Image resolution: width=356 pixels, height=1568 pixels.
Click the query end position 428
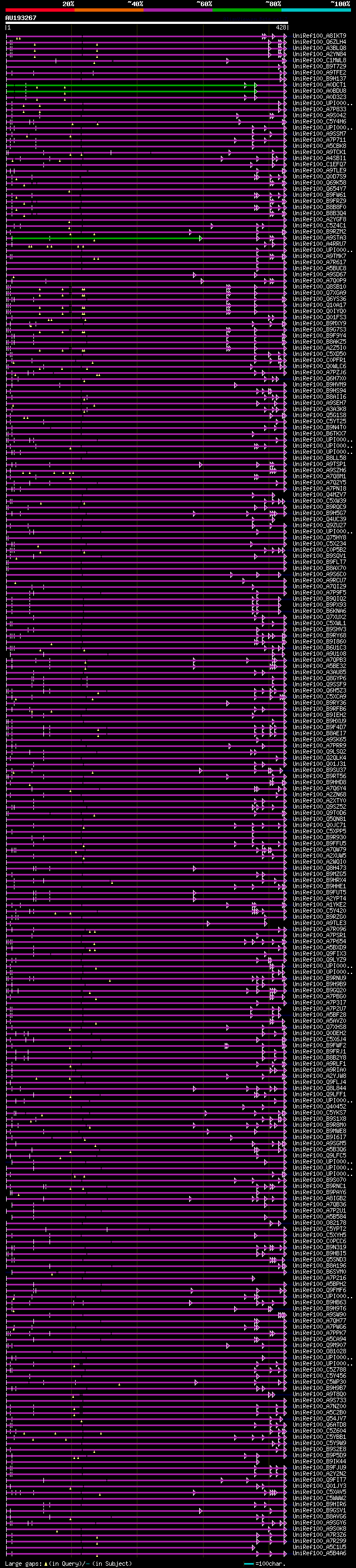[280, 27]
